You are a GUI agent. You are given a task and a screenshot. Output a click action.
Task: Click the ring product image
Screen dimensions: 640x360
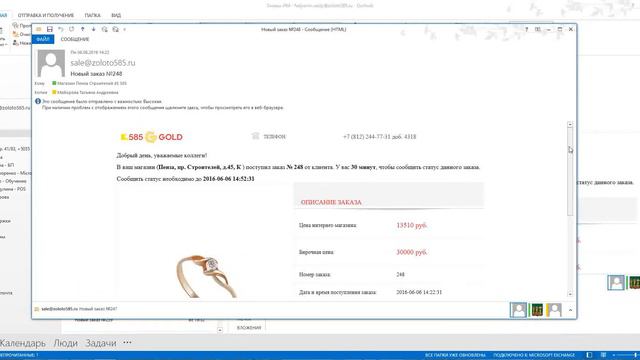click(x=207, y=276)
